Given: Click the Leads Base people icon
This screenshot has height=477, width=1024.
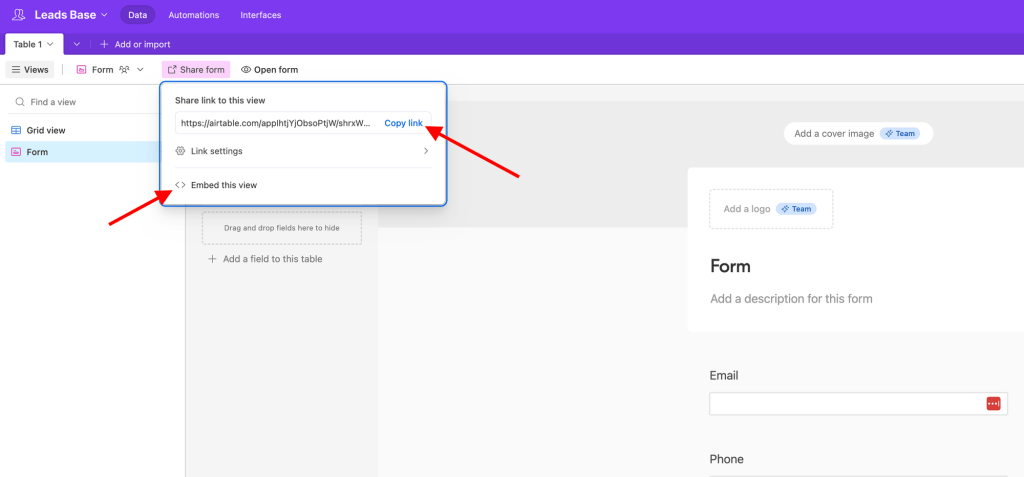Looking at the screenshot, I should coord(18,14).
